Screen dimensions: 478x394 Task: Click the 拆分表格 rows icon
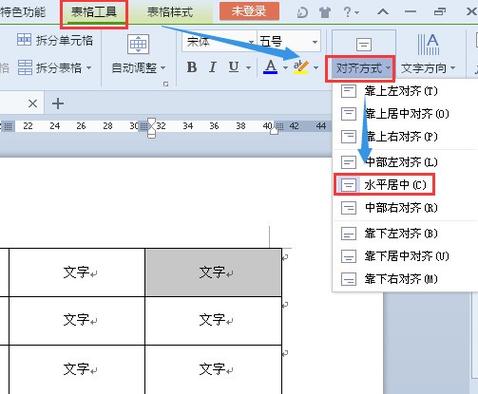pos(25,68)
